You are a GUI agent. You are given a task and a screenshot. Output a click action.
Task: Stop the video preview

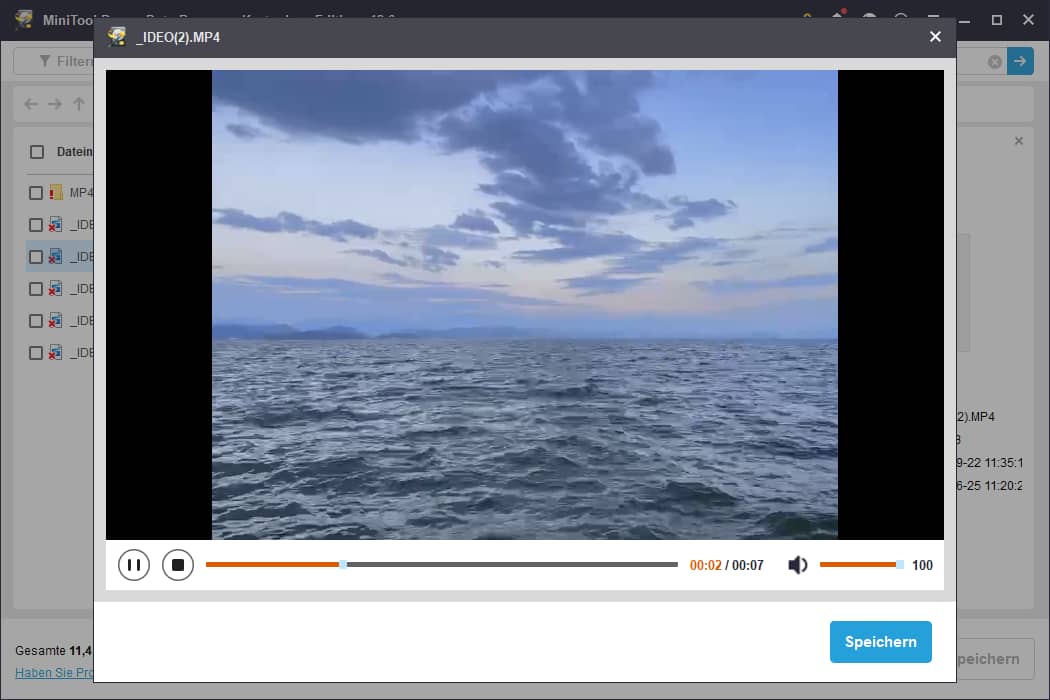[178, 565]
